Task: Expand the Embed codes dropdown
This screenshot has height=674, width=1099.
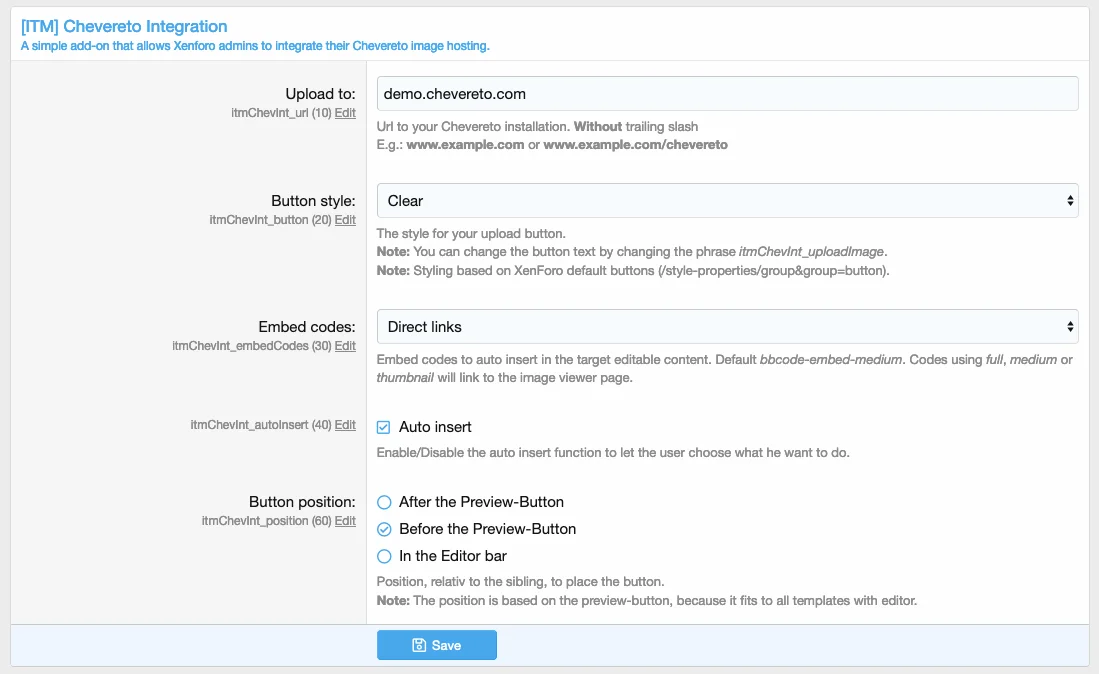Action: pyautogui.click(x=727, y=326)
